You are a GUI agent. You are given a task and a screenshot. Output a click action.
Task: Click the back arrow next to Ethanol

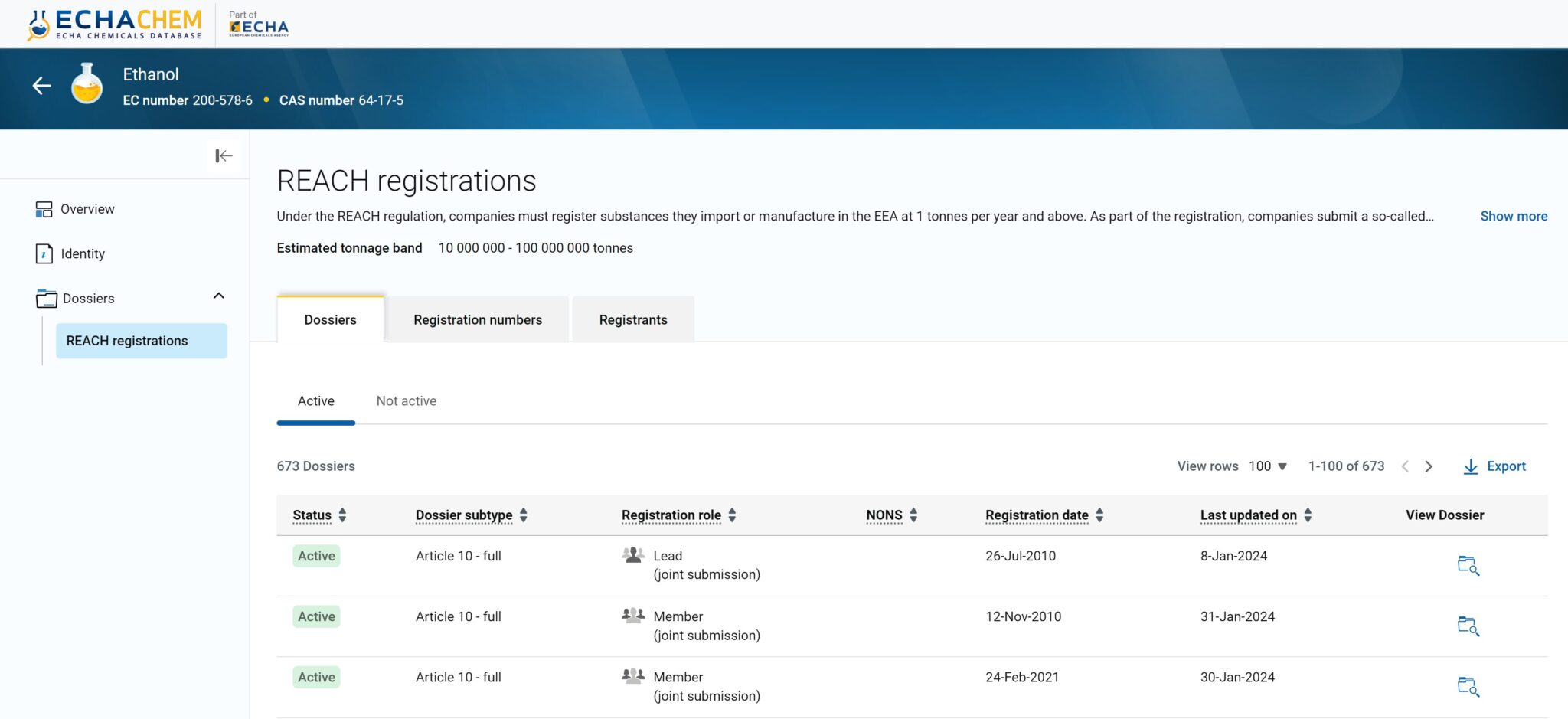coord(42,86)
